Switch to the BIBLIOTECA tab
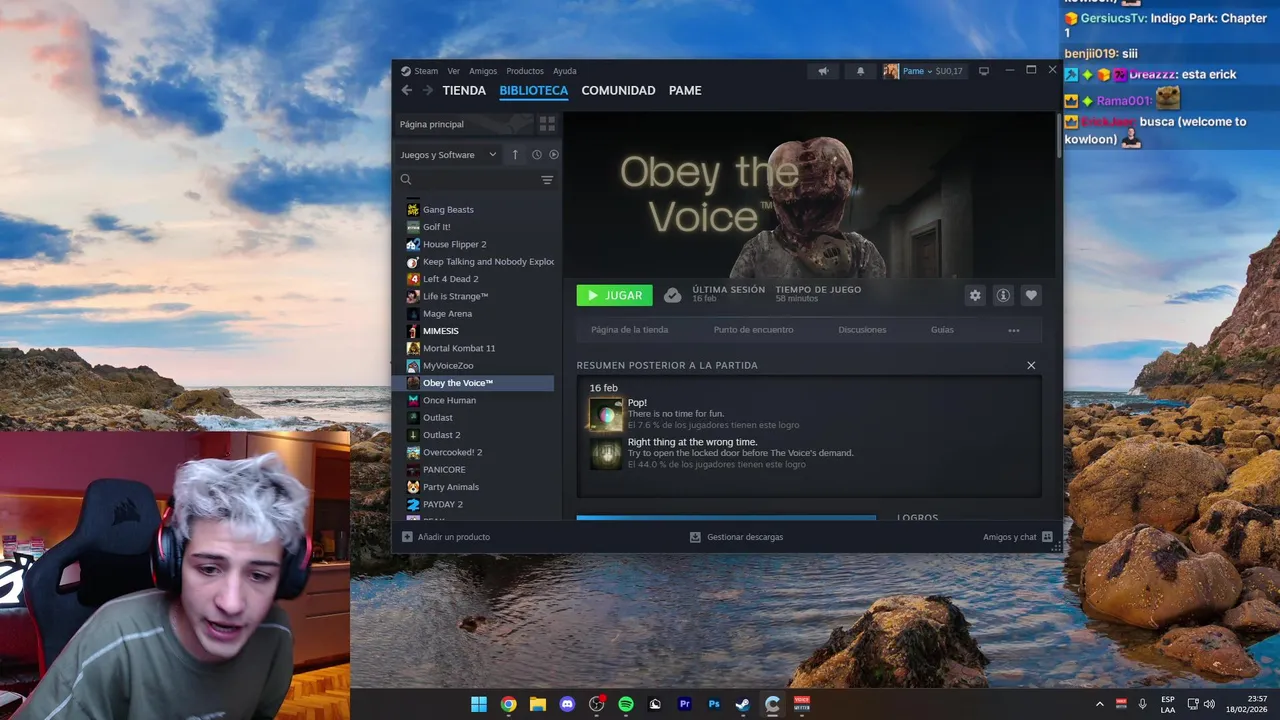Screen dimensions: 1280x720 [x=533, y=90]
